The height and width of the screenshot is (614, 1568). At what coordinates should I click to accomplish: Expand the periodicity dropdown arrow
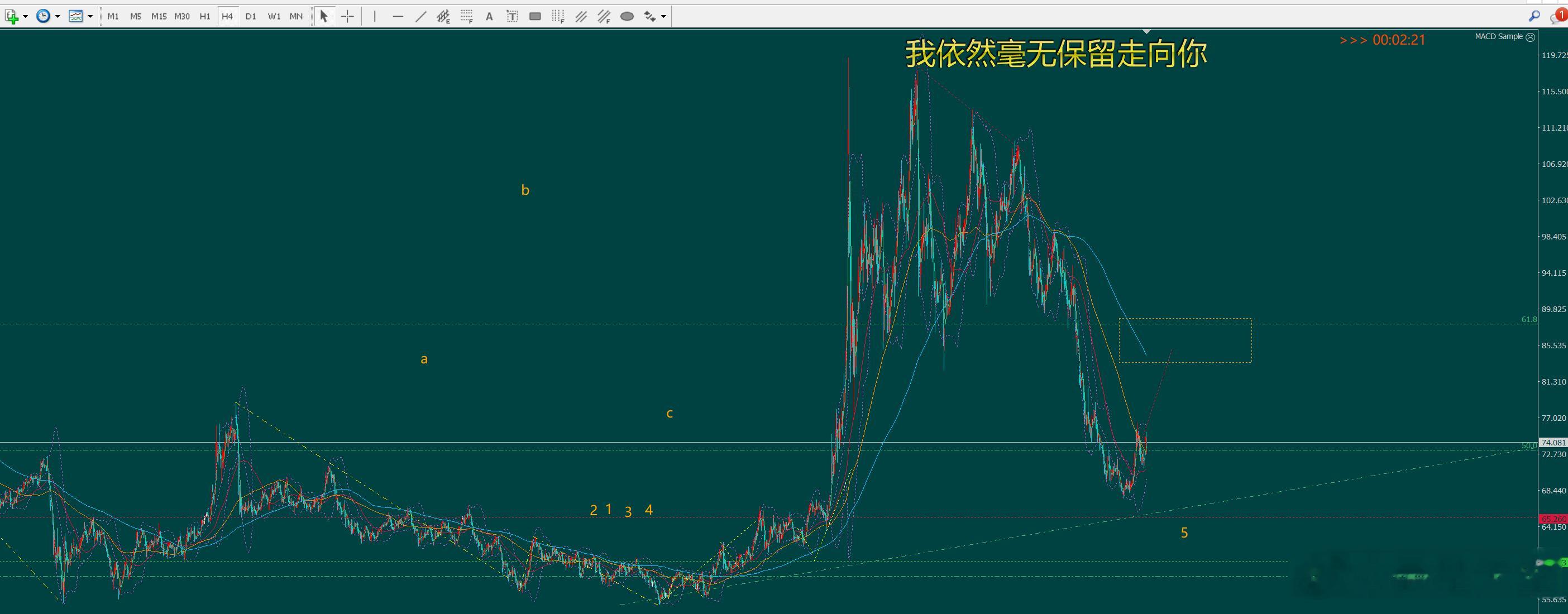click(x=58, y=16)
